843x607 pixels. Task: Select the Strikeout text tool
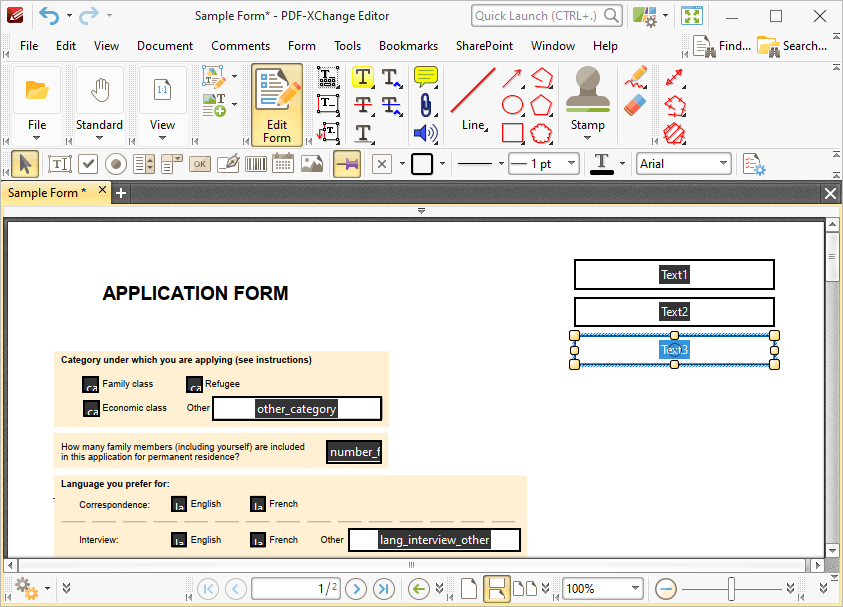(363, 104)
